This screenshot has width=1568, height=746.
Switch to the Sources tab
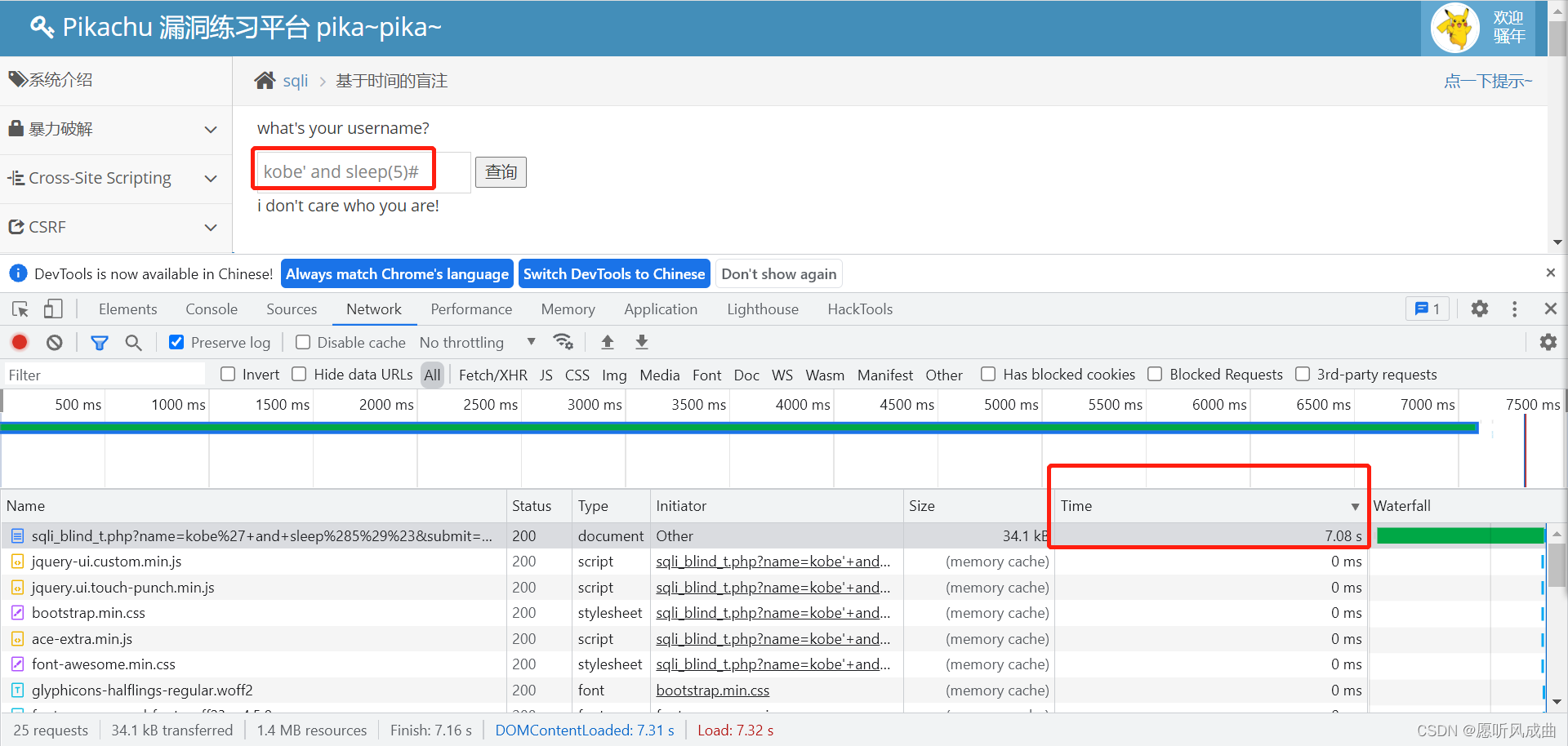292,309
